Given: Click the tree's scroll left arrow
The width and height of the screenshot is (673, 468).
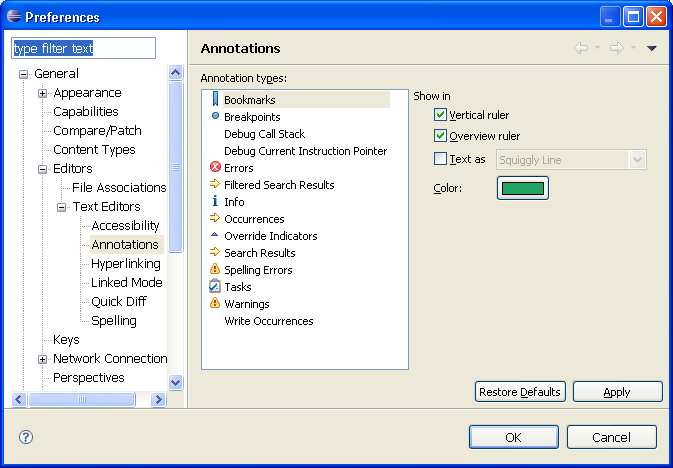Looking at the screenshot, I should click(18, 399).
